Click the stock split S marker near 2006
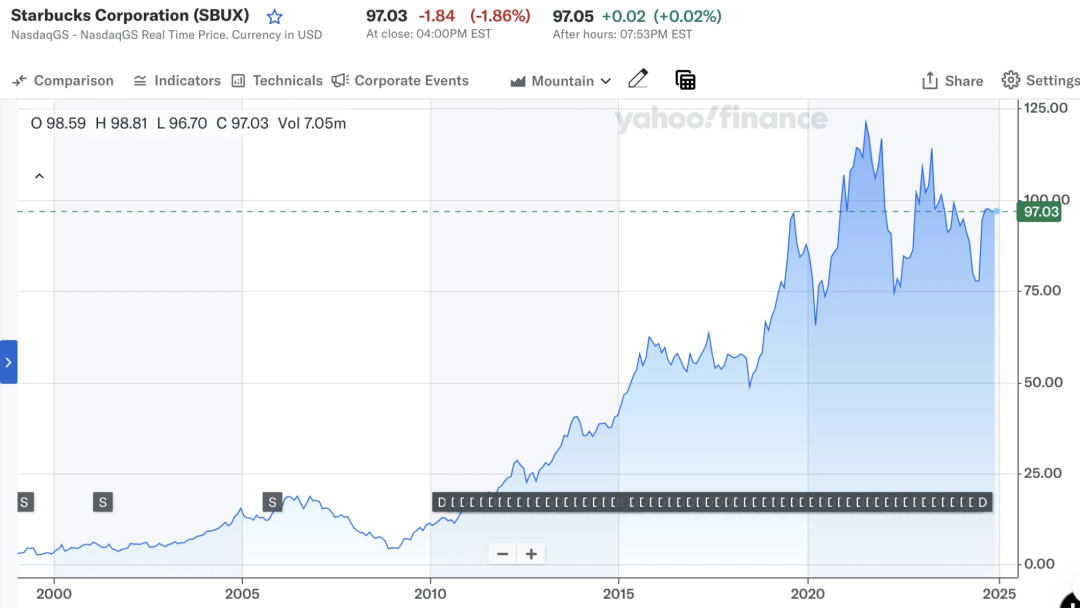Viewport: 1080px width, 608px height. coord(272,502)
